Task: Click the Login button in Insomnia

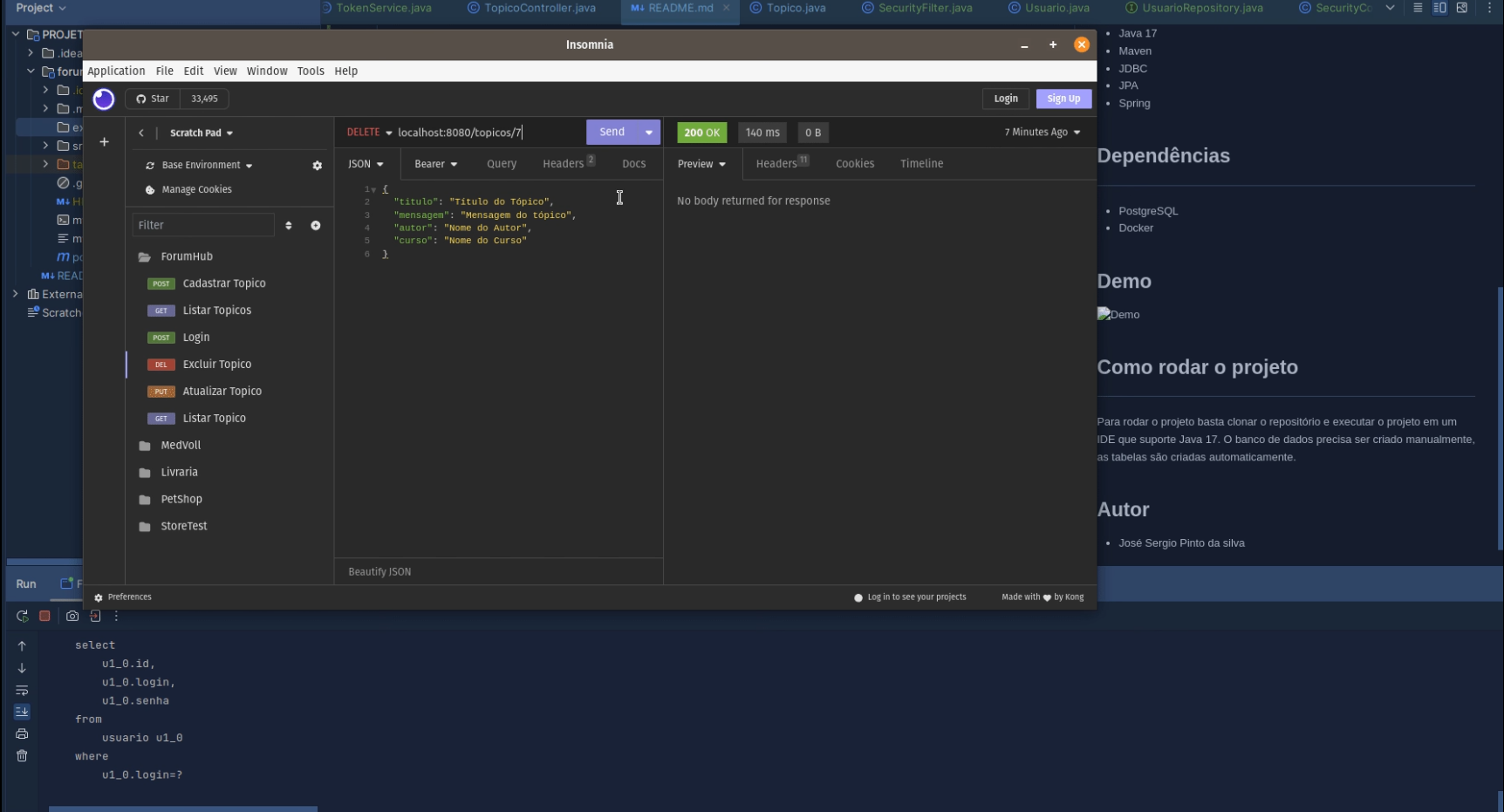Action: coord(1006,99)
